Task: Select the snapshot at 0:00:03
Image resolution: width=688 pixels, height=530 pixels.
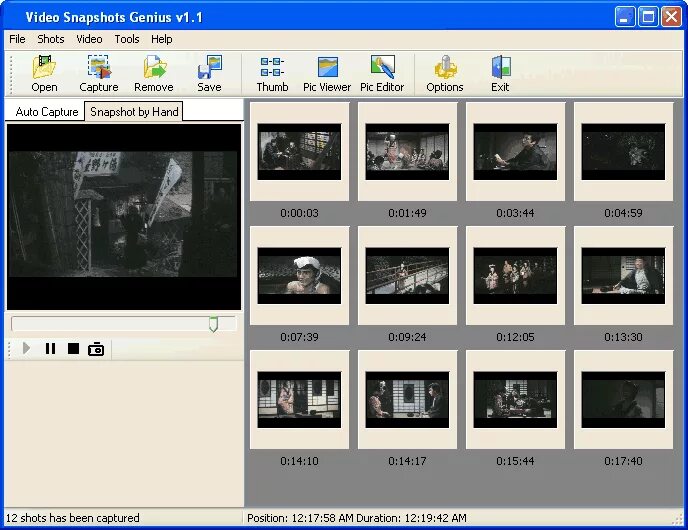Action: pyautogui.click(x=299, y=152)
